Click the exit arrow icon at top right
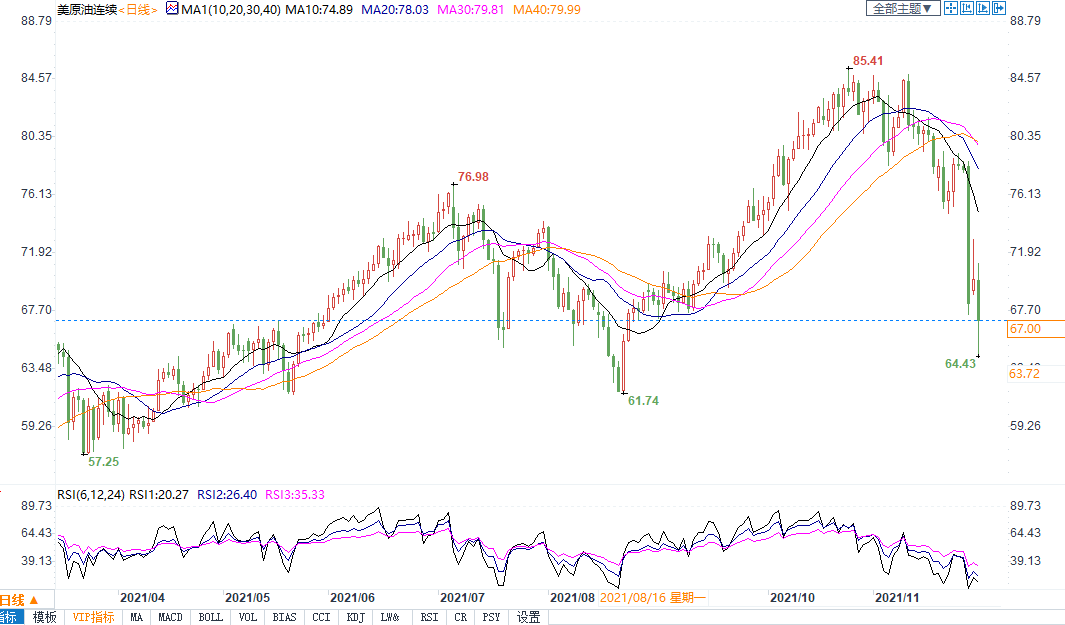The image size is (1065, 625). click(997, 8)
